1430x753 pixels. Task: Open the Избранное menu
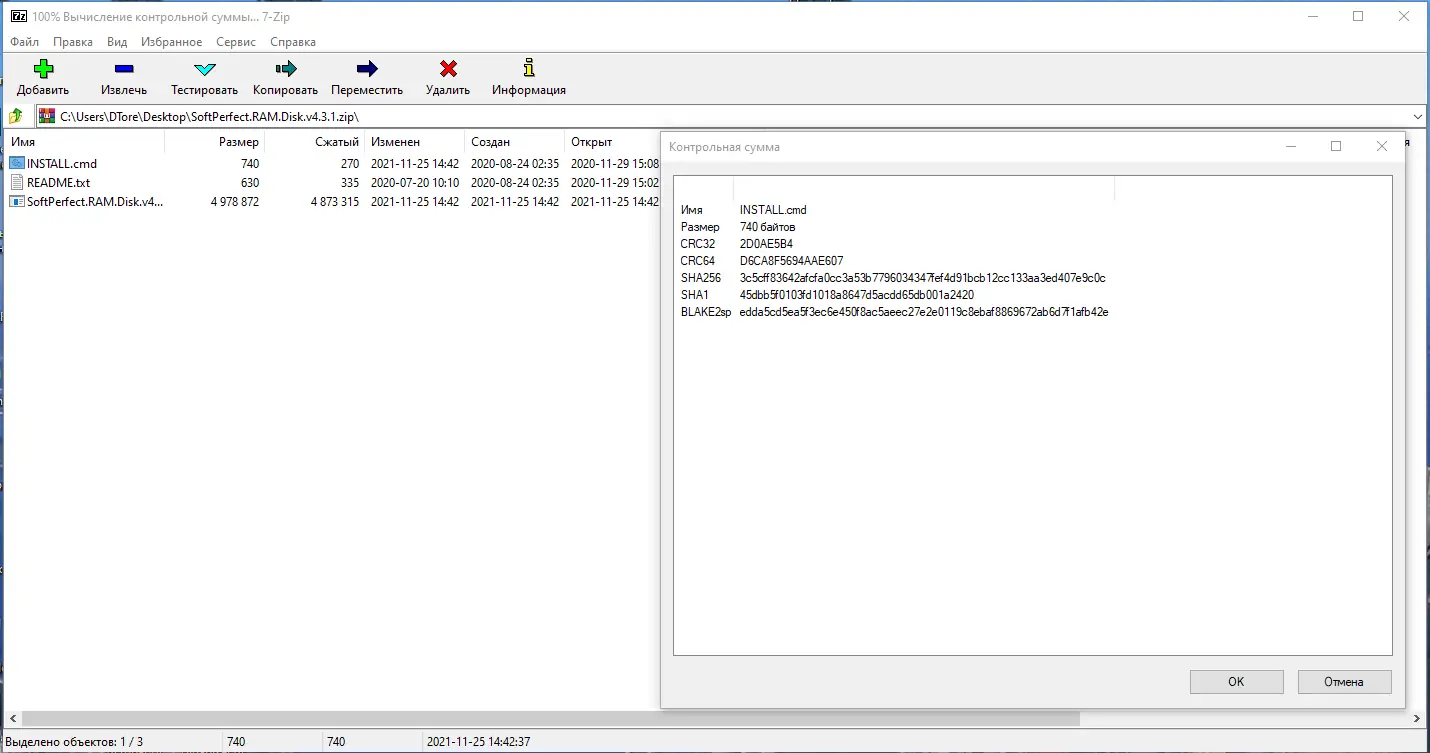point(172,42)
